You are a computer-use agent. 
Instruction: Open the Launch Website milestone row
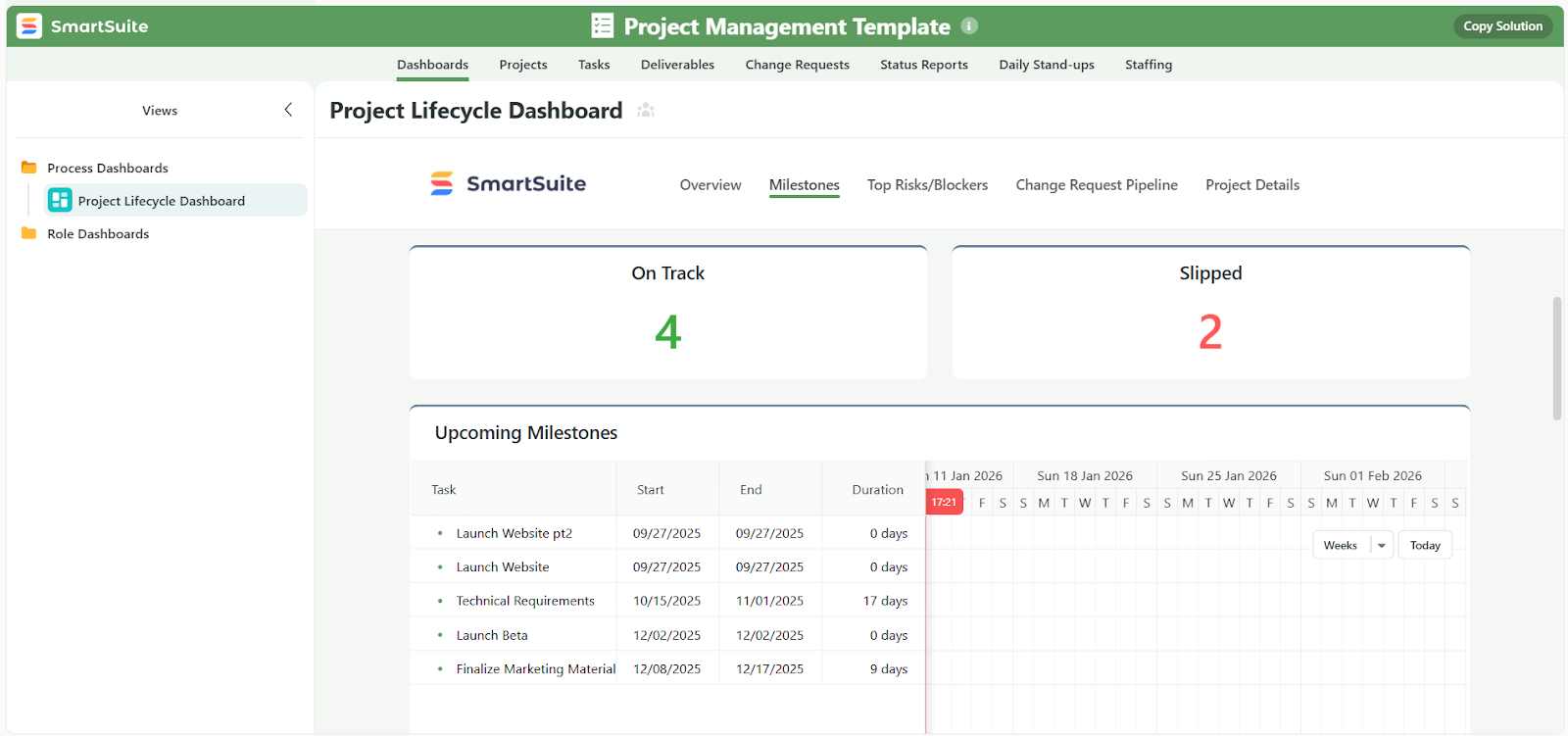[503, 566]
